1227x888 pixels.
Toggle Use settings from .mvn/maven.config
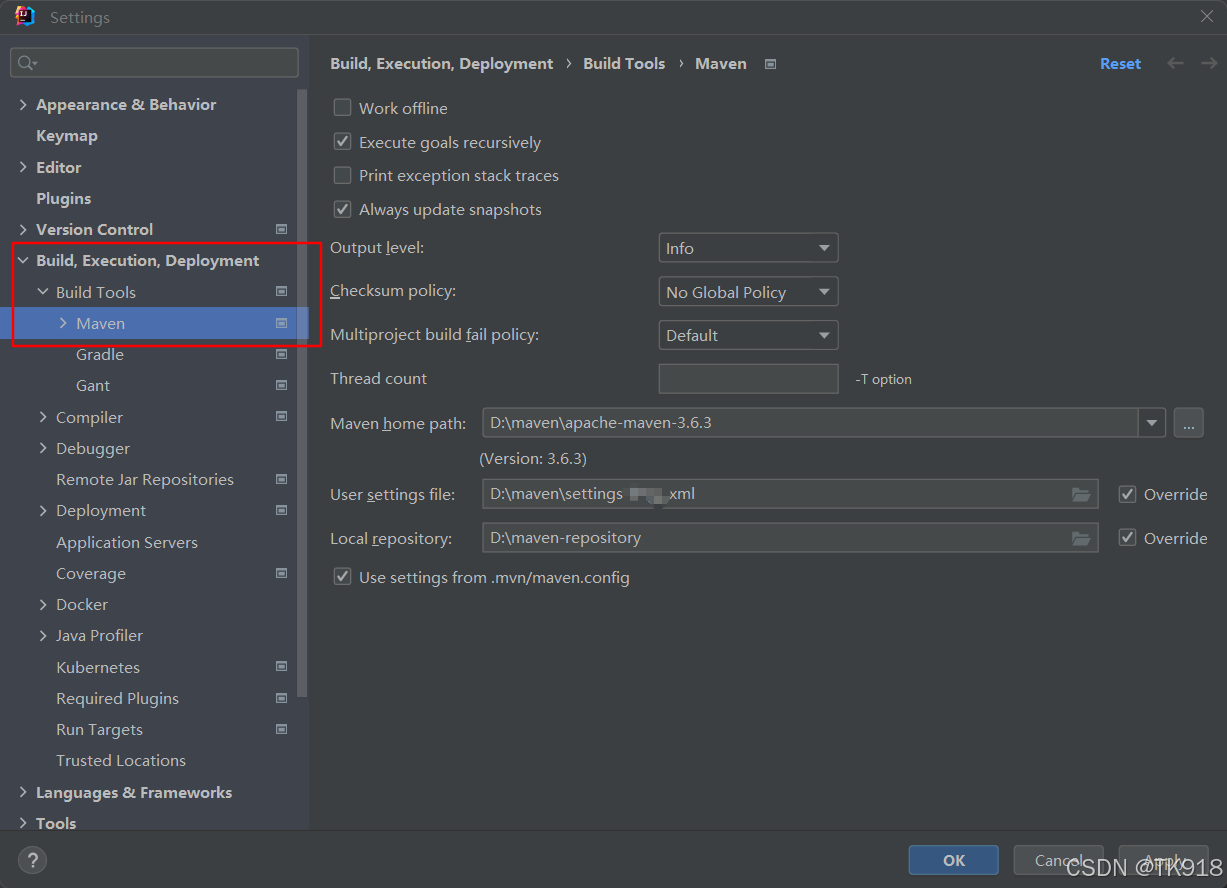(x=342, y=577)
